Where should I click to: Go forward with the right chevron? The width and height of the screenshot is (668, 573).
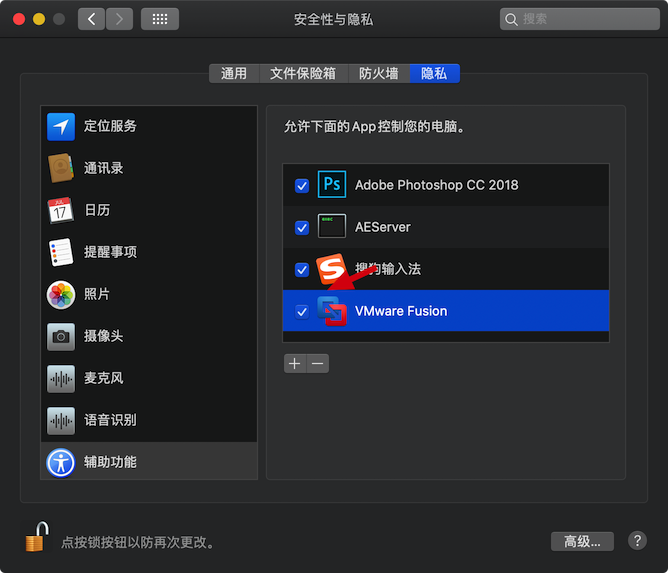[x=119, y=19]
